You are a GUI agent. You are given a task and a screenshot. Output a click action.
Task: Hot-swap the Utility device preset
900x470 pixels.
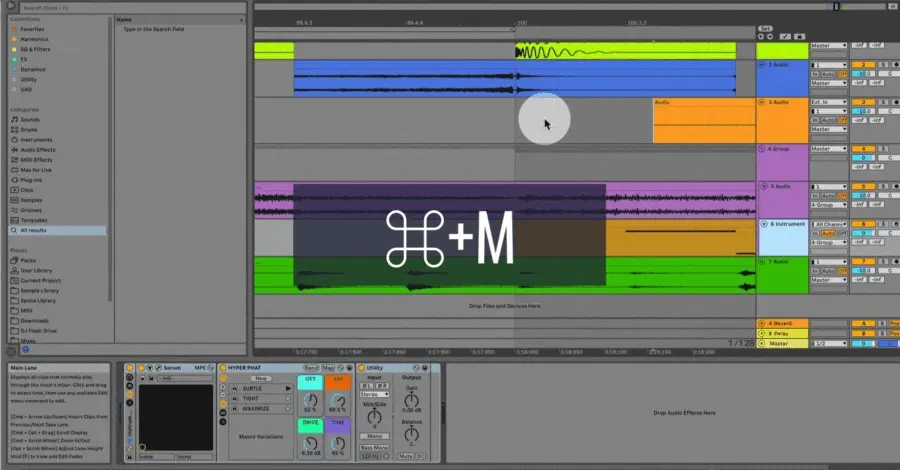tap(416, 368)
